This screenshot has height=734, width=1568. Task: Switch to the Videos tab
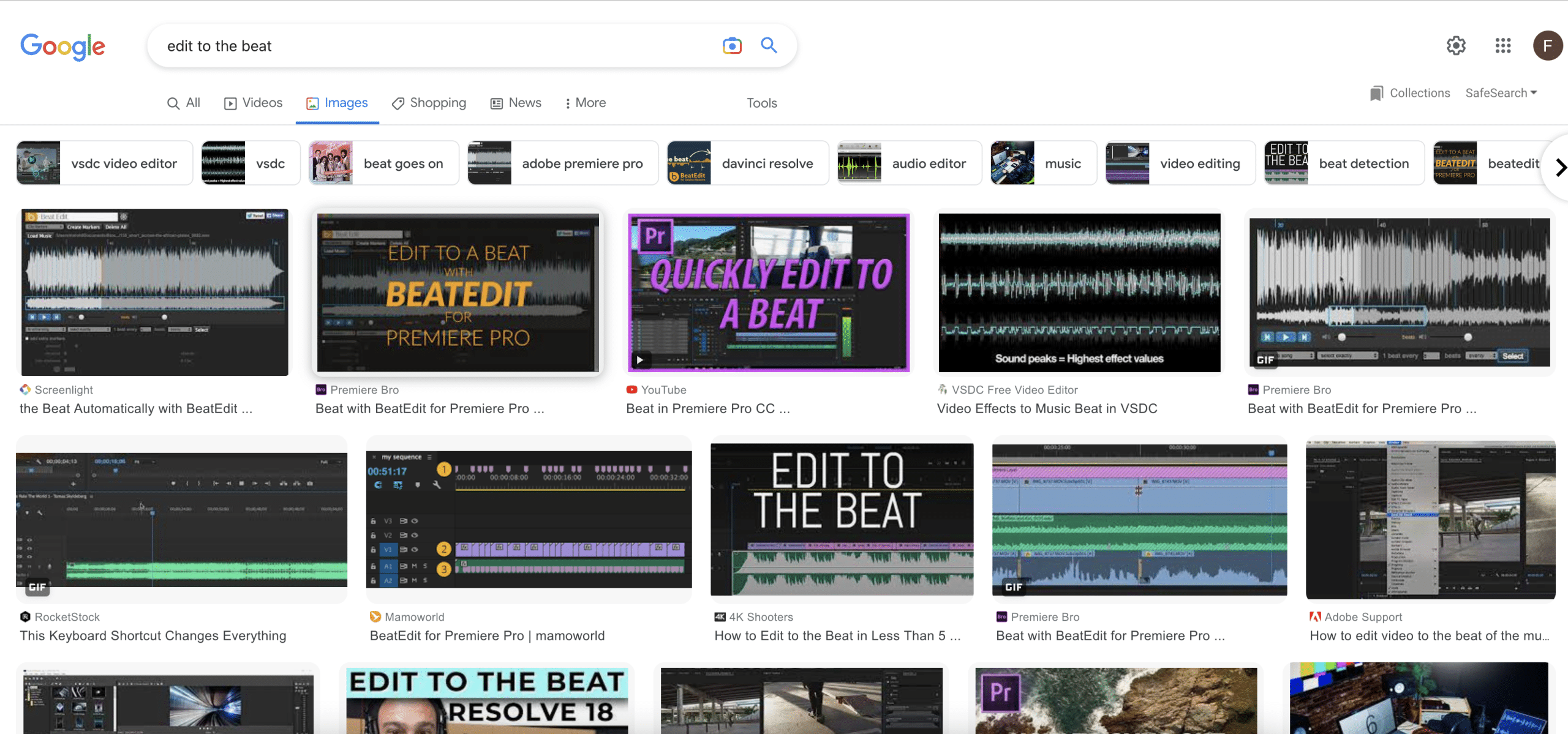[x=253, y=103]
